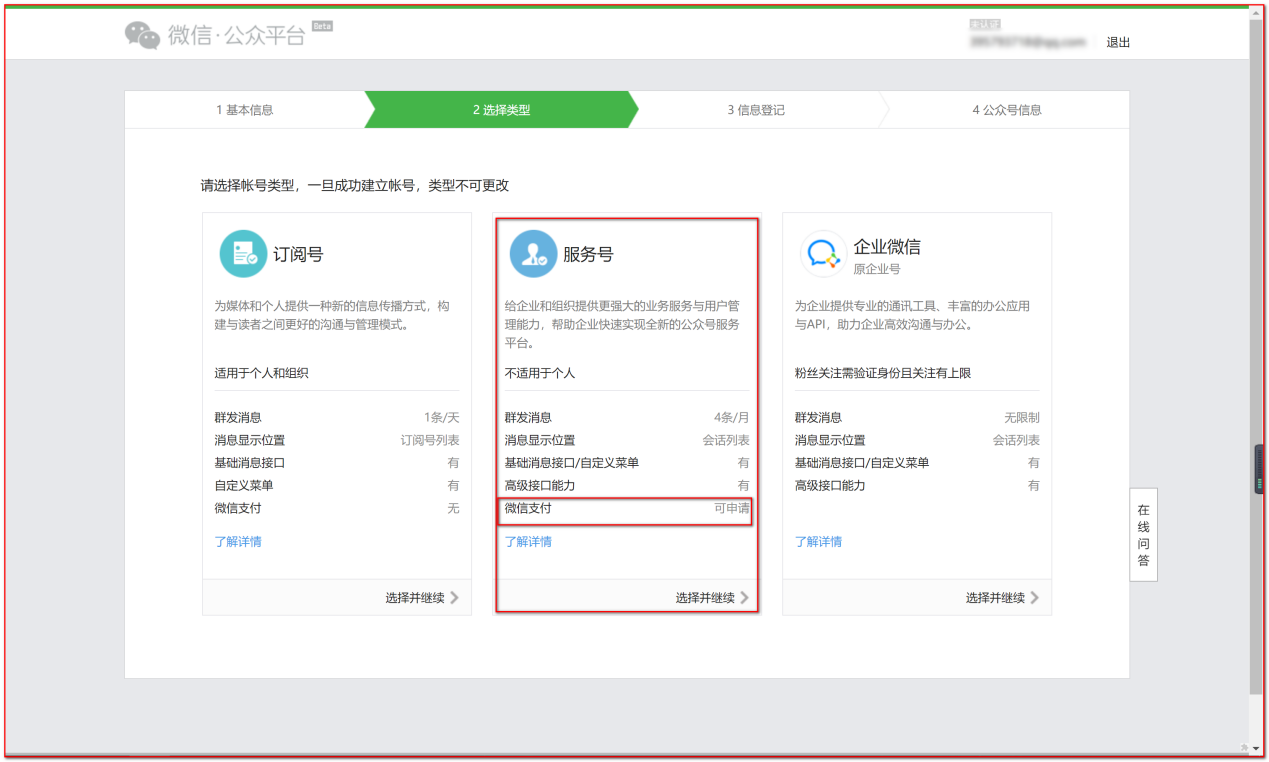The width and height of the screenshot is (1269, 762).
Task: Click the chevron arrow beside 订阅号 选择并继续
Action: pyautogui.click(x=455, y=598)
